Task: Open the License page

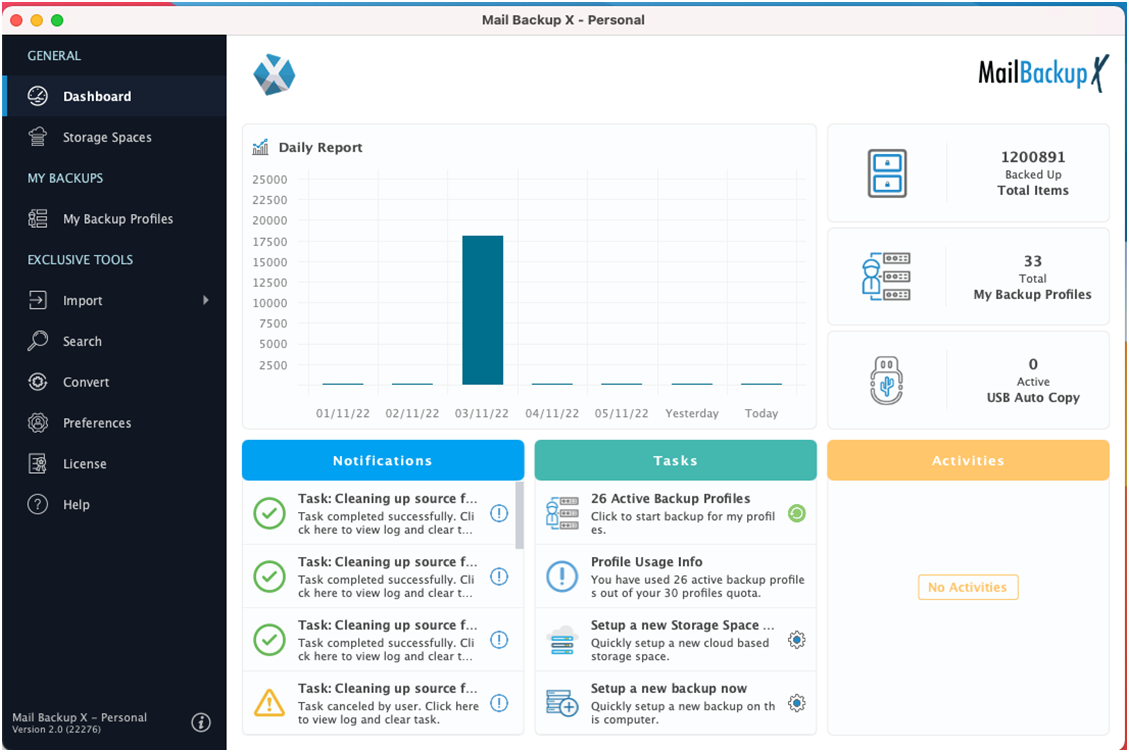Action: click(114, 463)
